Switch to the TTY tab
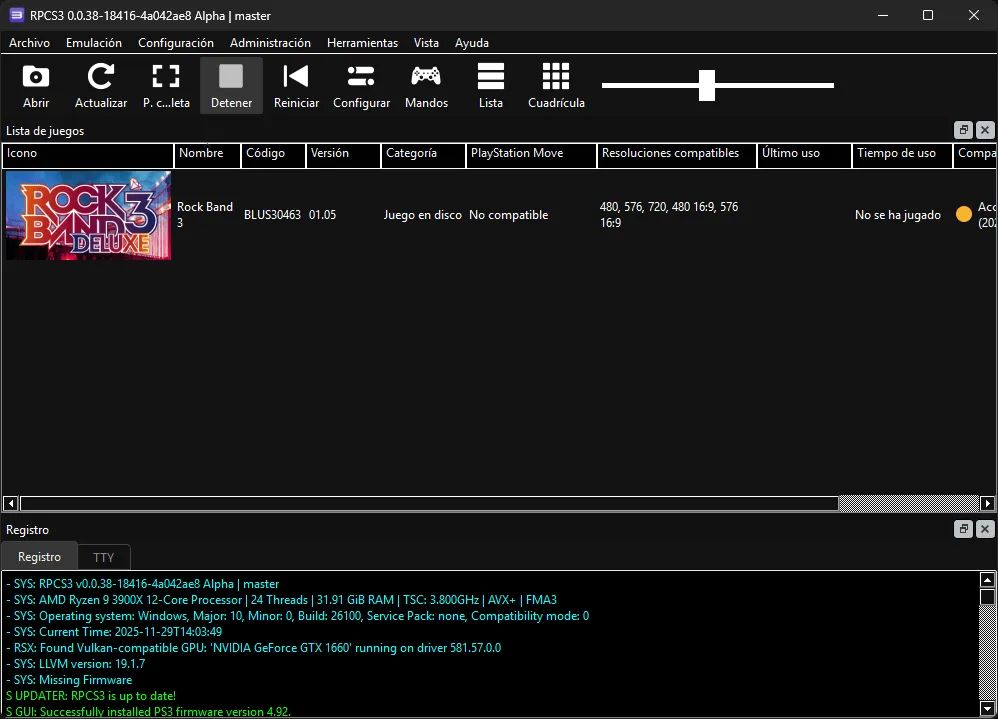Image resolution: width=998 pixels, height=719 pixels. (103, 556)
